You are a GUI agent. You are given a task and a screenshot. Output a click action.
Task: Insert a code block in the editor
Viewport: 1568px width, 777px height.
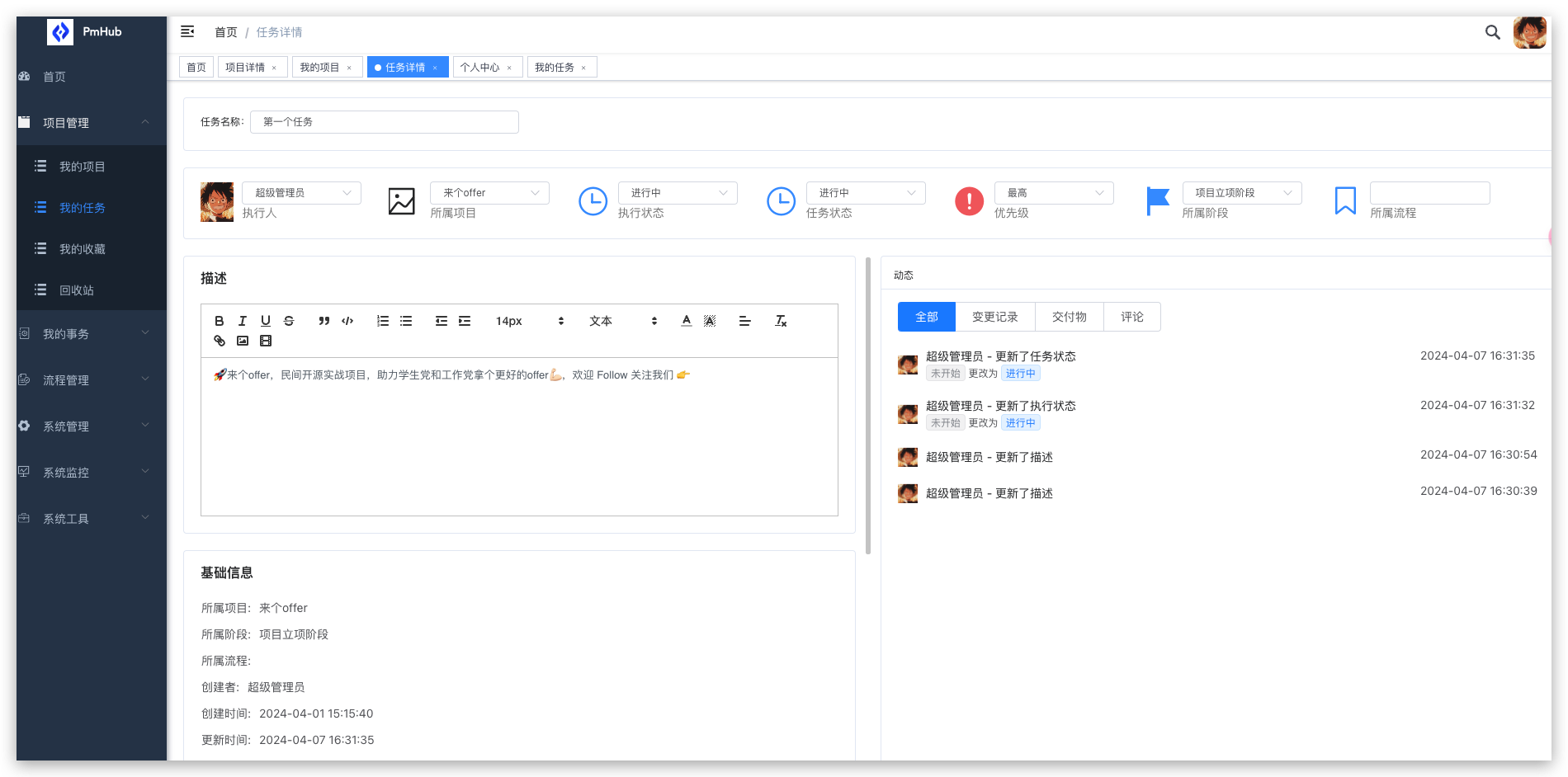[347, 321]
